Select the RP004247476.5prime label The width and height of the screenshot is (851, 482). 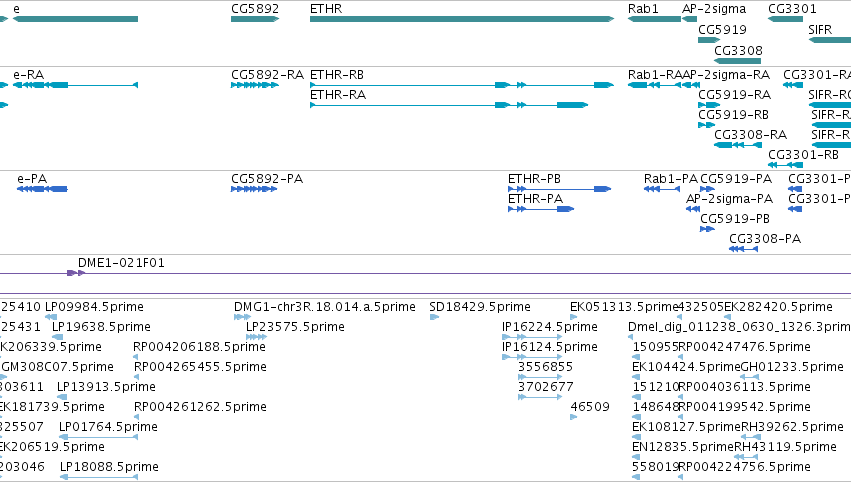point(745,347)
